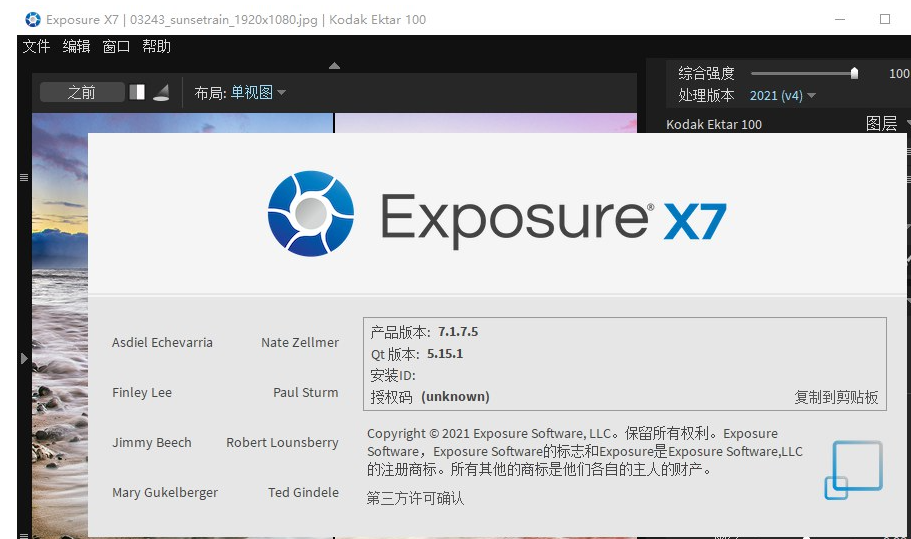Open the 图层 layers dropdown
This screenshot has height=539, width=911.
(887, 123)
